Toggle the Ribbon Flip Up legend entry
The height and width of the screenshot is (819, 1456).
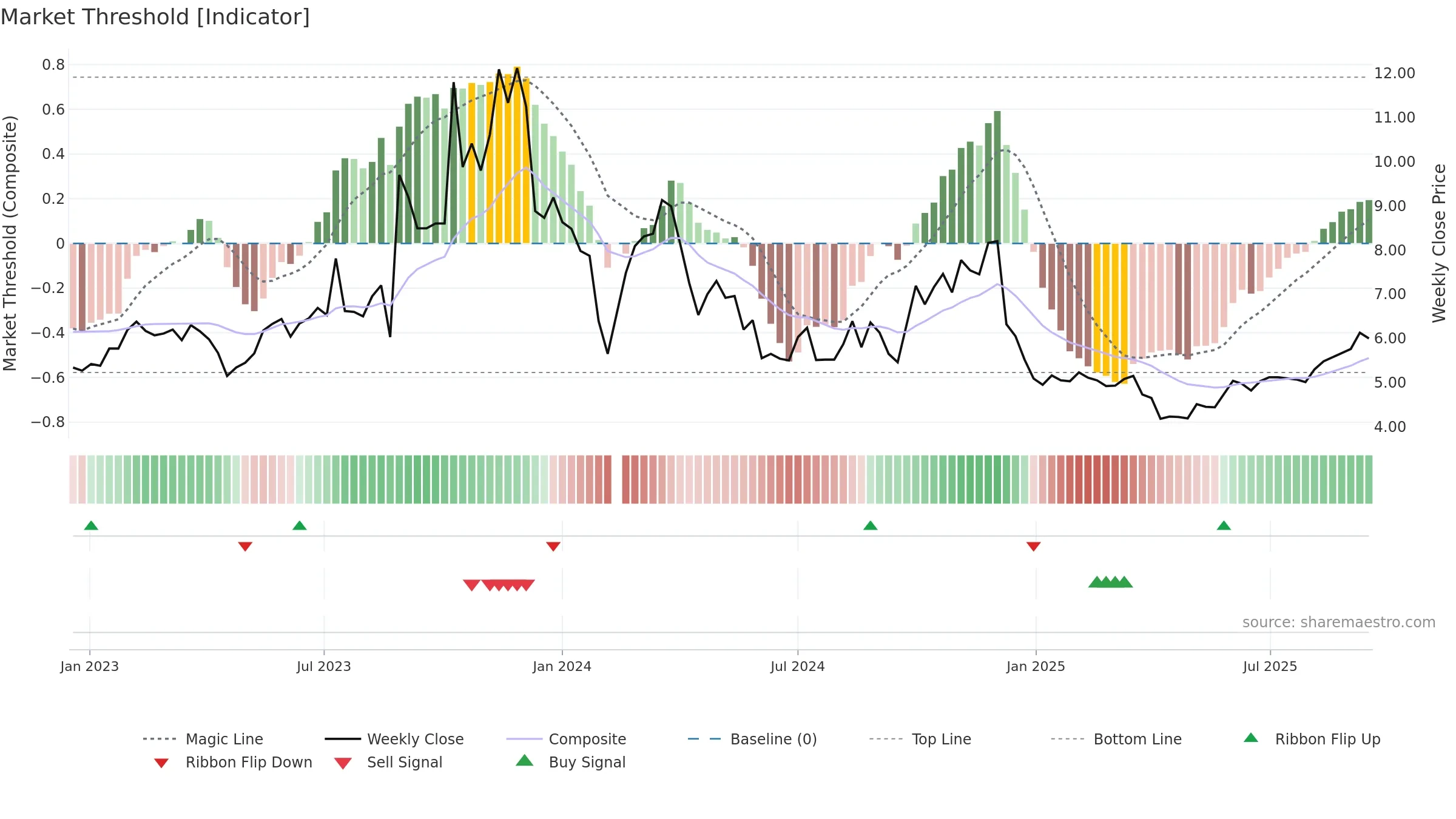point(1312,739)
